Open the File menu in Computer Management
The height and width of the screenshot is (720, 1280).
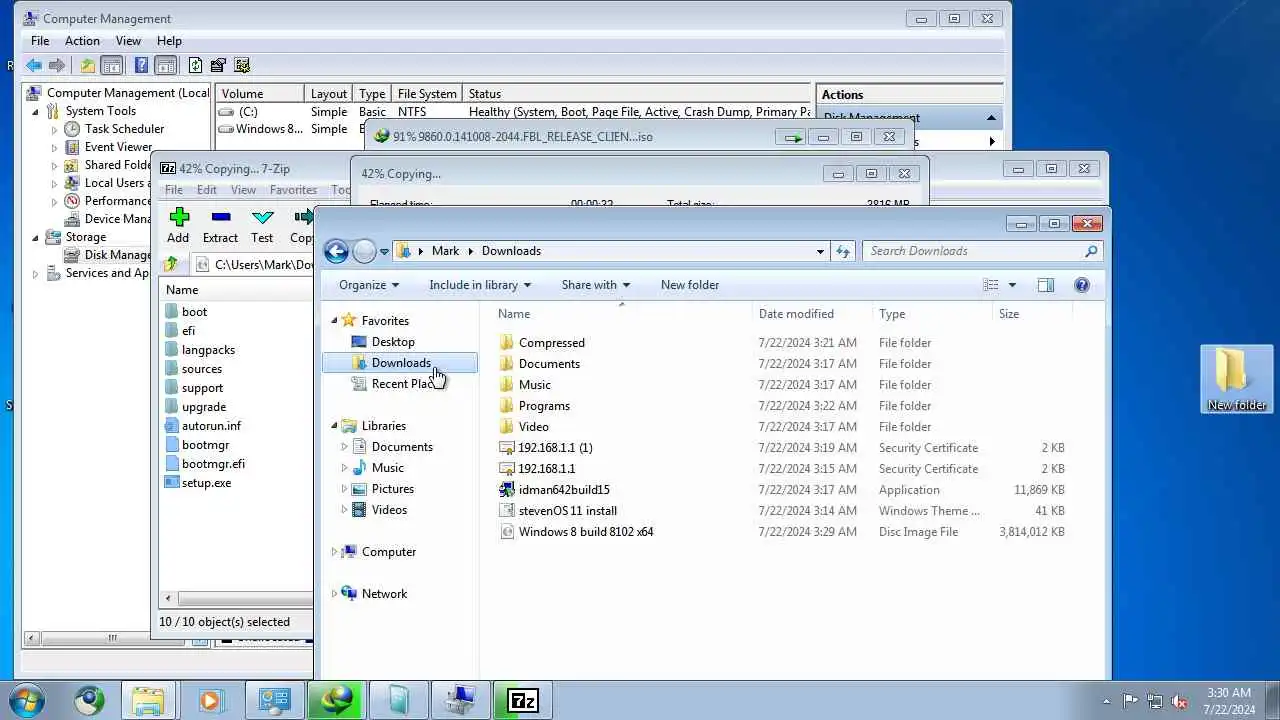click(40, 41)
